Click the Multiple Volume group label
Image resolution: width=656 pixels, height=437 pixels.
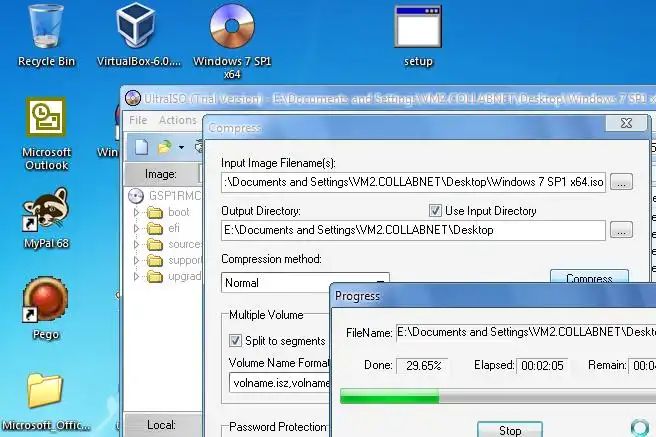click(266, 315)
